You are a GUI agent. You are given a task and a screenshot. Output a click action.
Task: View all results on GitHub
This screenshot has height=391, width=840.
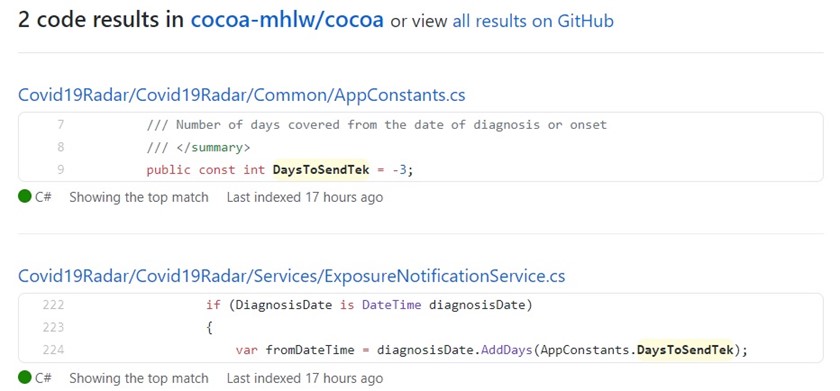tap(533, 21)
